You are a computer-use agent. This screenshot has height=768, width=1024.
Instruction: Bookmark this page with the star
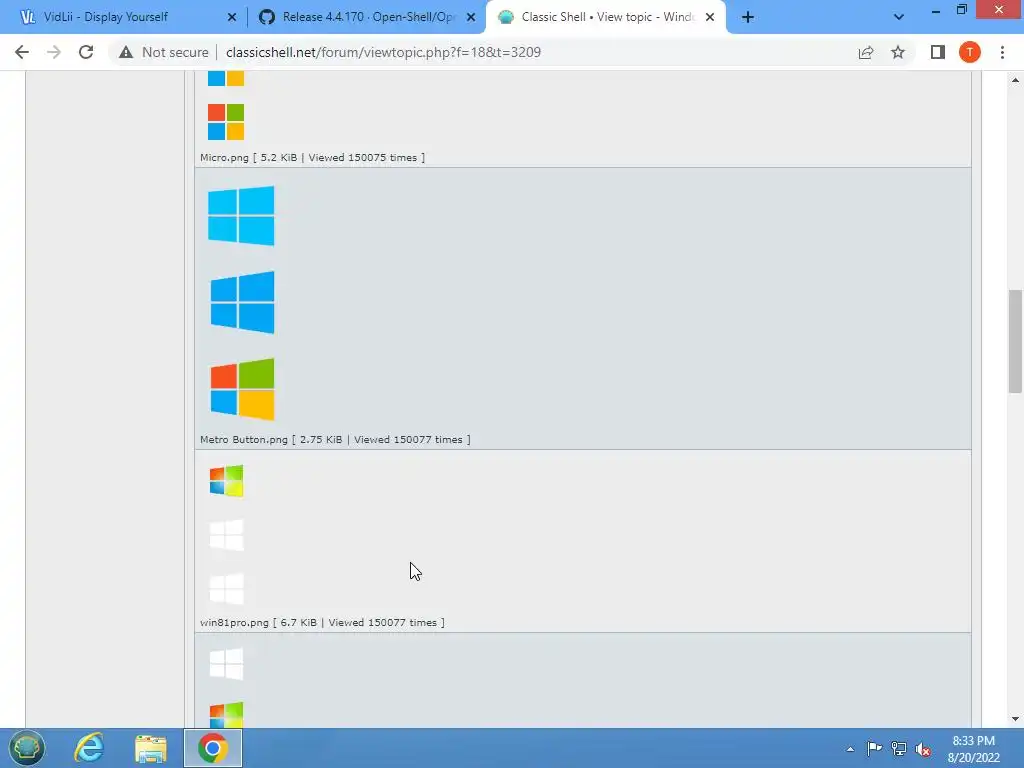898,52
